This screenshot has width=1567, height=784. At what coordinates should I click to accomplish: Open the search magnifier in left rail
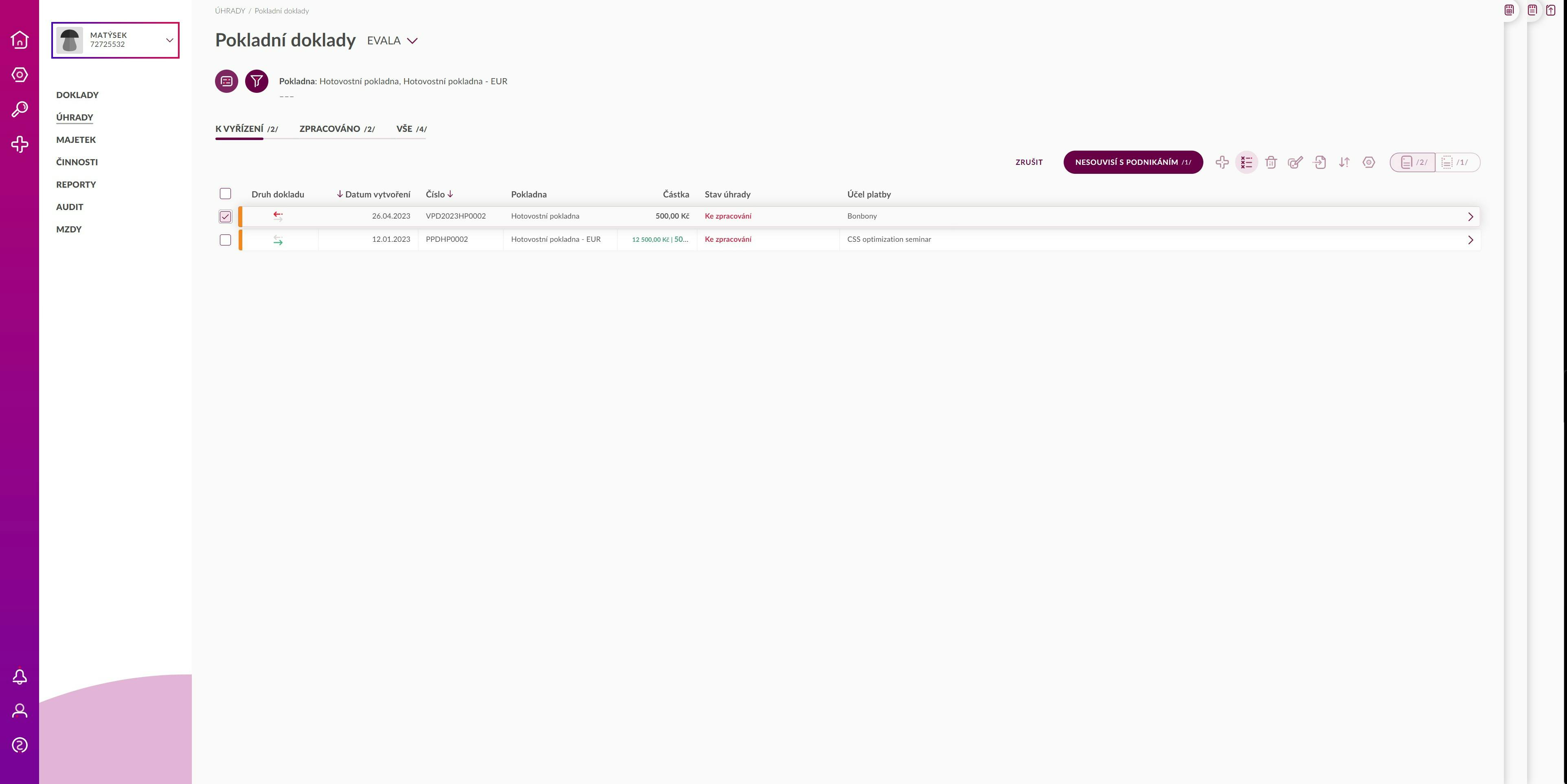pos(20,109)
